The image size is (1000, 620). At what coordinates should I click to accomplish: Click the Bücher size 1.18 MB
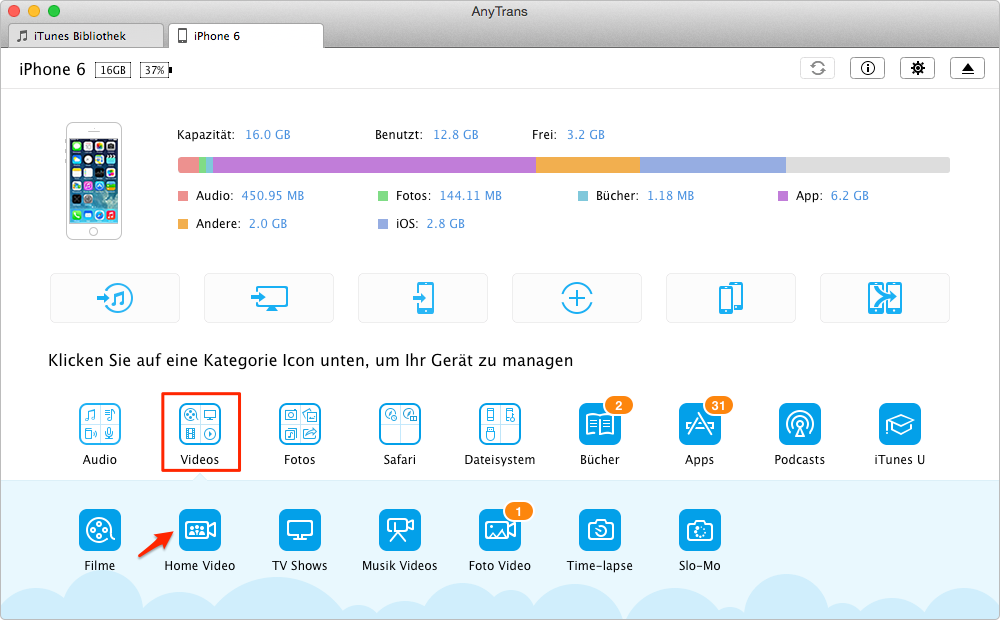(671, 196)
